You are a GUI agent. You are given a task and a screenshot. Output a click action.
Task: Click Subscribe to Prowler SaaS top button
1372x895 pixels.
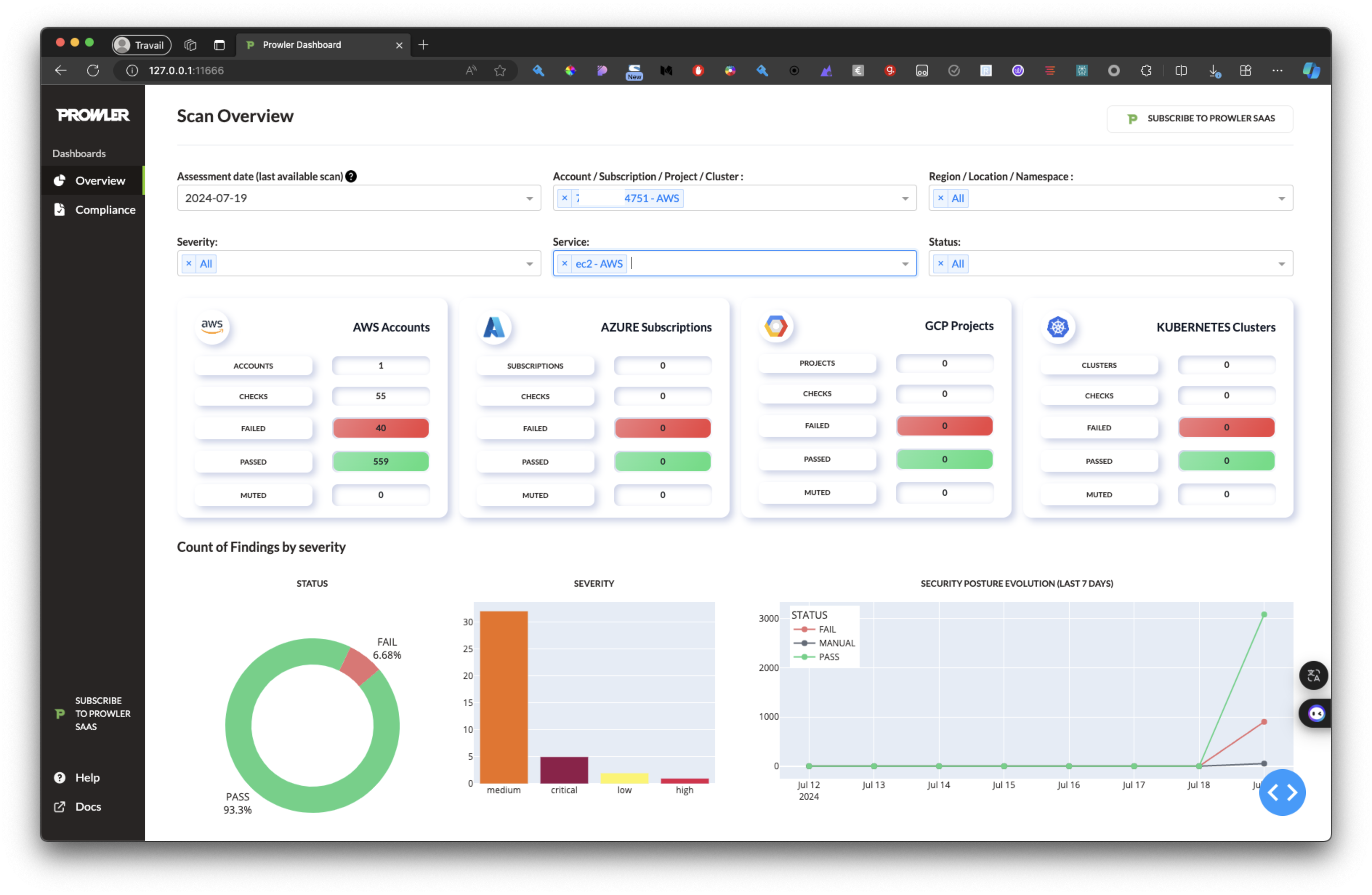tap(1200, 118)
